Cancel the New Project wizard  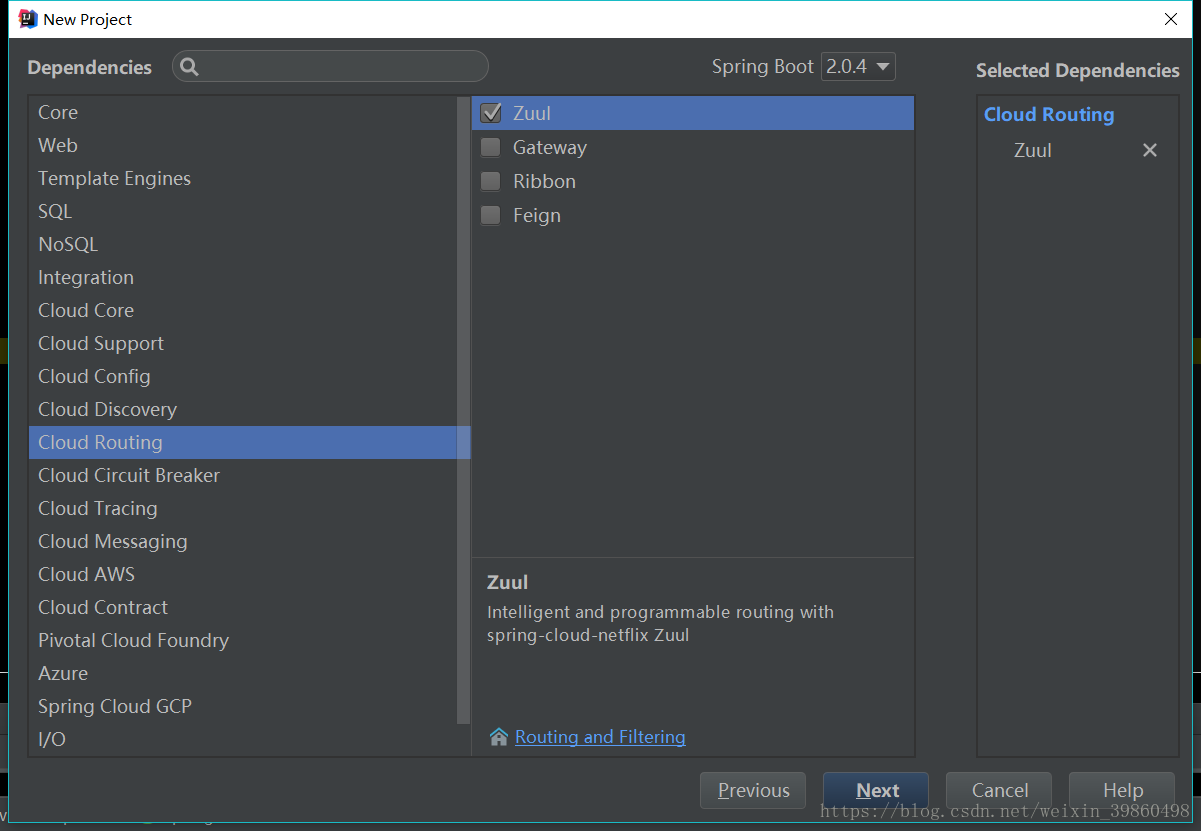coord(999,790)
